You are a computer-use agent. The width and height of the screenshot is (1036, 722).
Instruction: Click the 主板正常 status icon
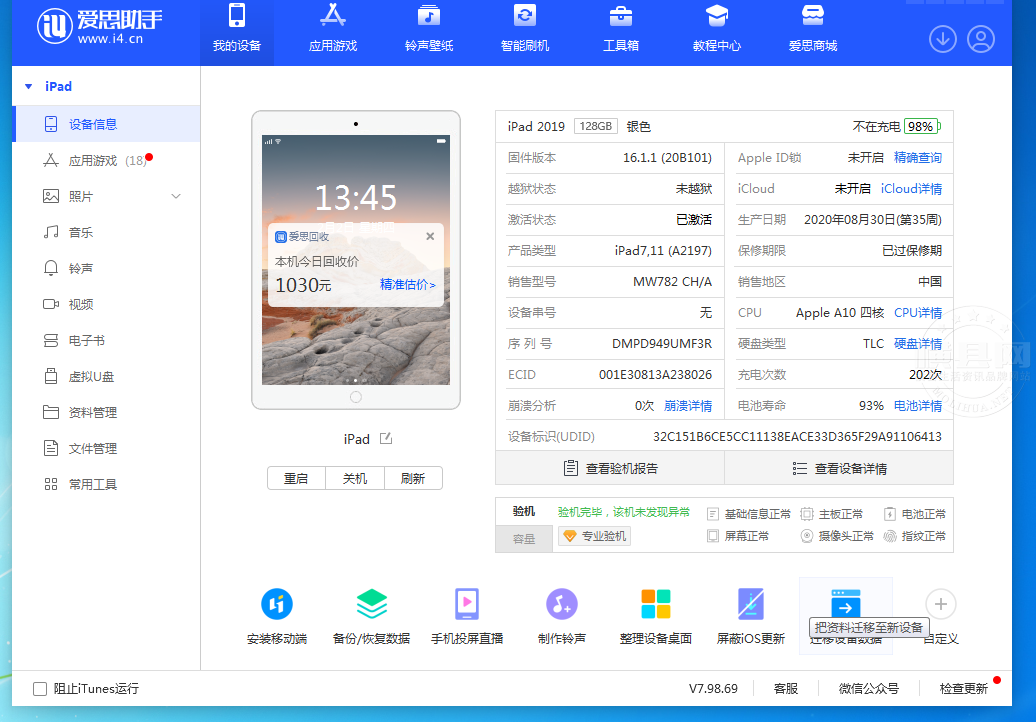click(806, 514)
